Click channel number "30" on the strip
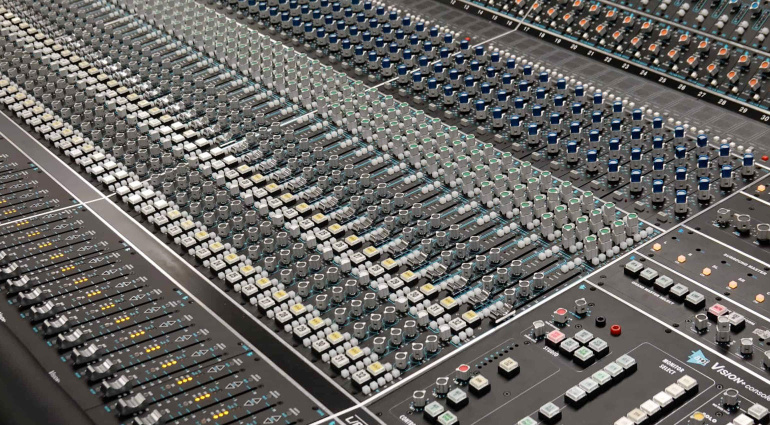The height and width of the screenshot is (425, 770). 765,118
